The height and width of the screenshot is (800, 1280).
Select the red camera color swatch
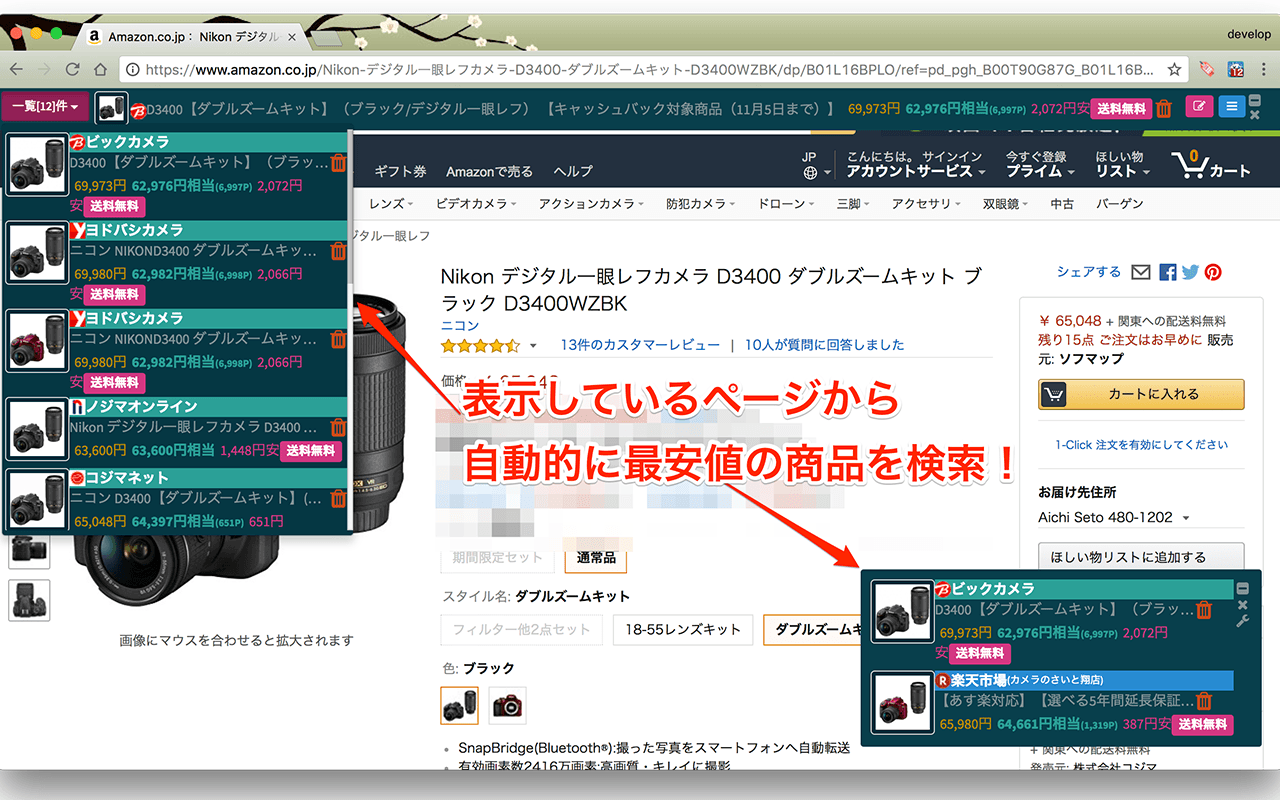pos(508,705)
